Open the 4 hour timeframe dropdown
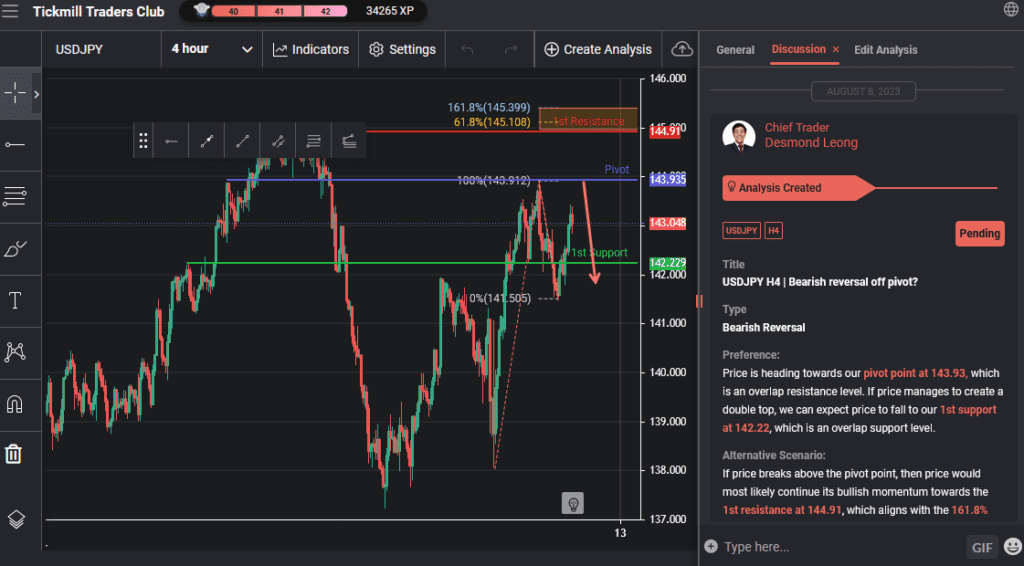The image size is (1024, 566). click(212, 49)
